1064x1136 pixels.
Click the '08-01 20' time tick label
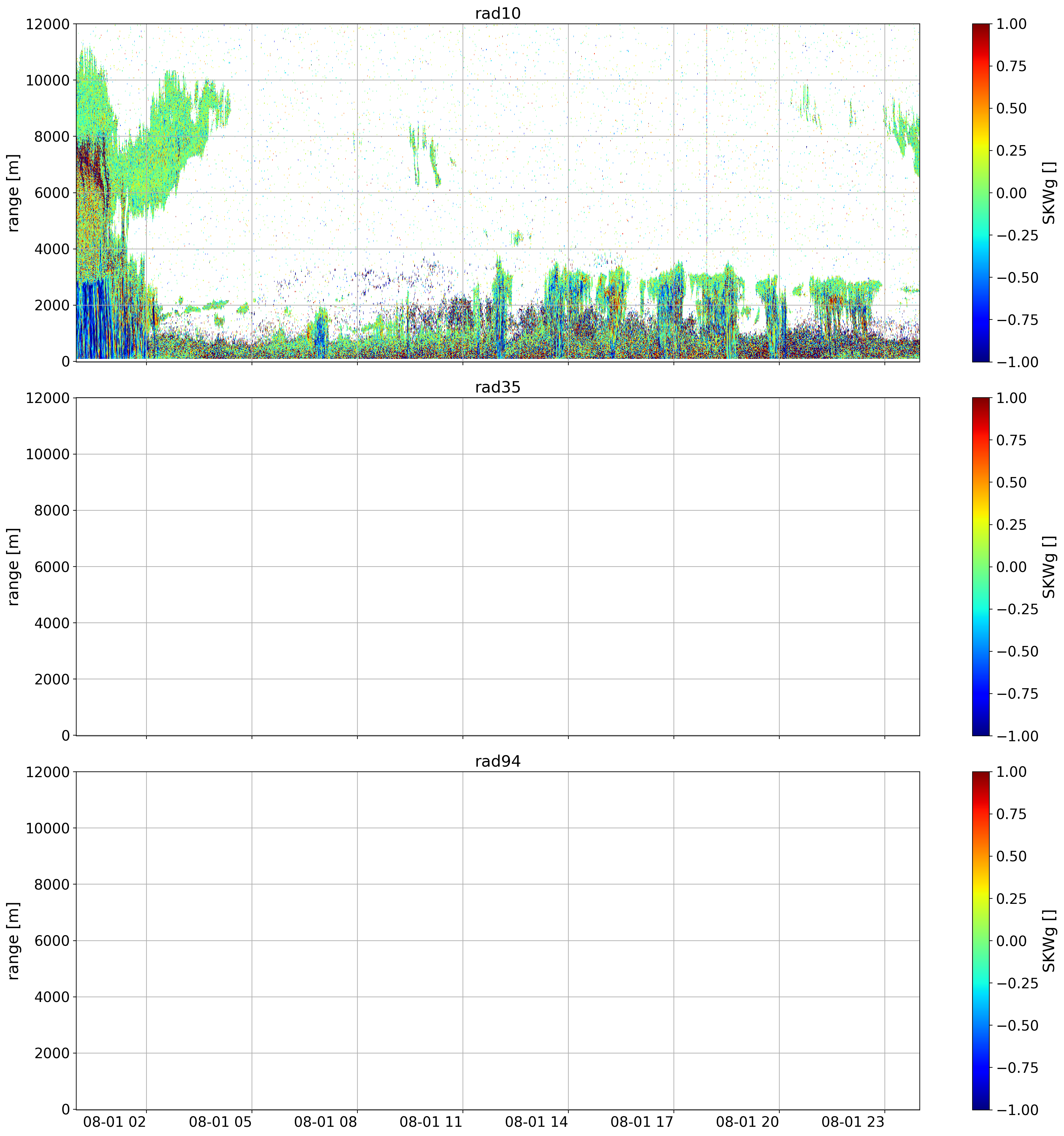(x=748, y=1122)
